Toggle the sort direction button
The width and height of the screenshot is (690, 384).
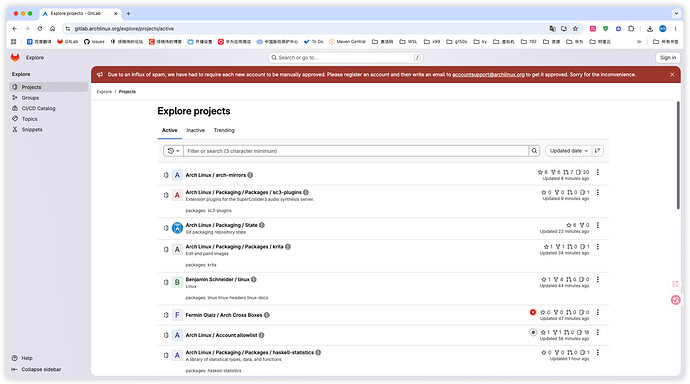(x=597, y=151)
